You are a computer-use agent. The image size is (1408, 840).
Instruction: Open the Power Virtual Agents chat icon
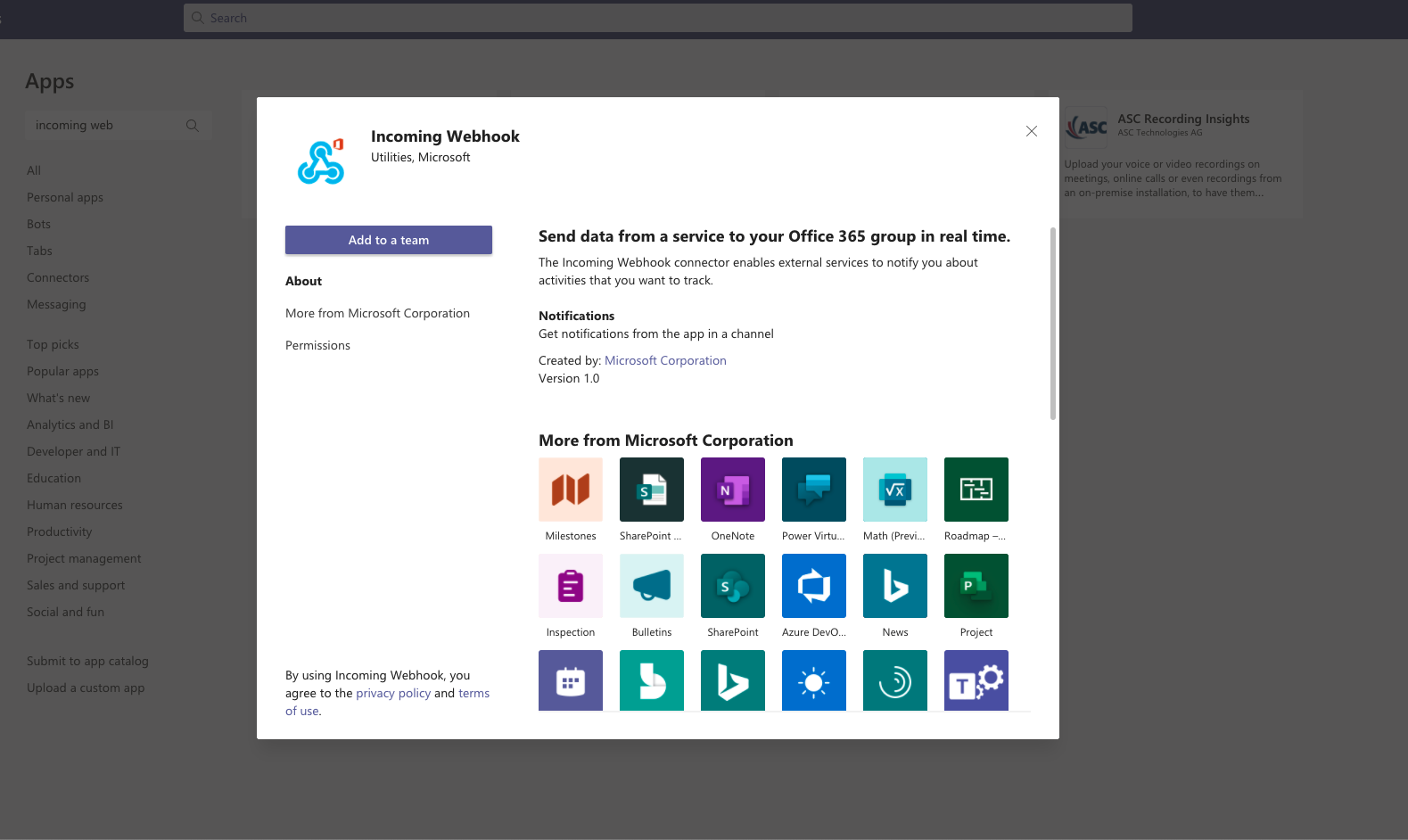point(814,490)
